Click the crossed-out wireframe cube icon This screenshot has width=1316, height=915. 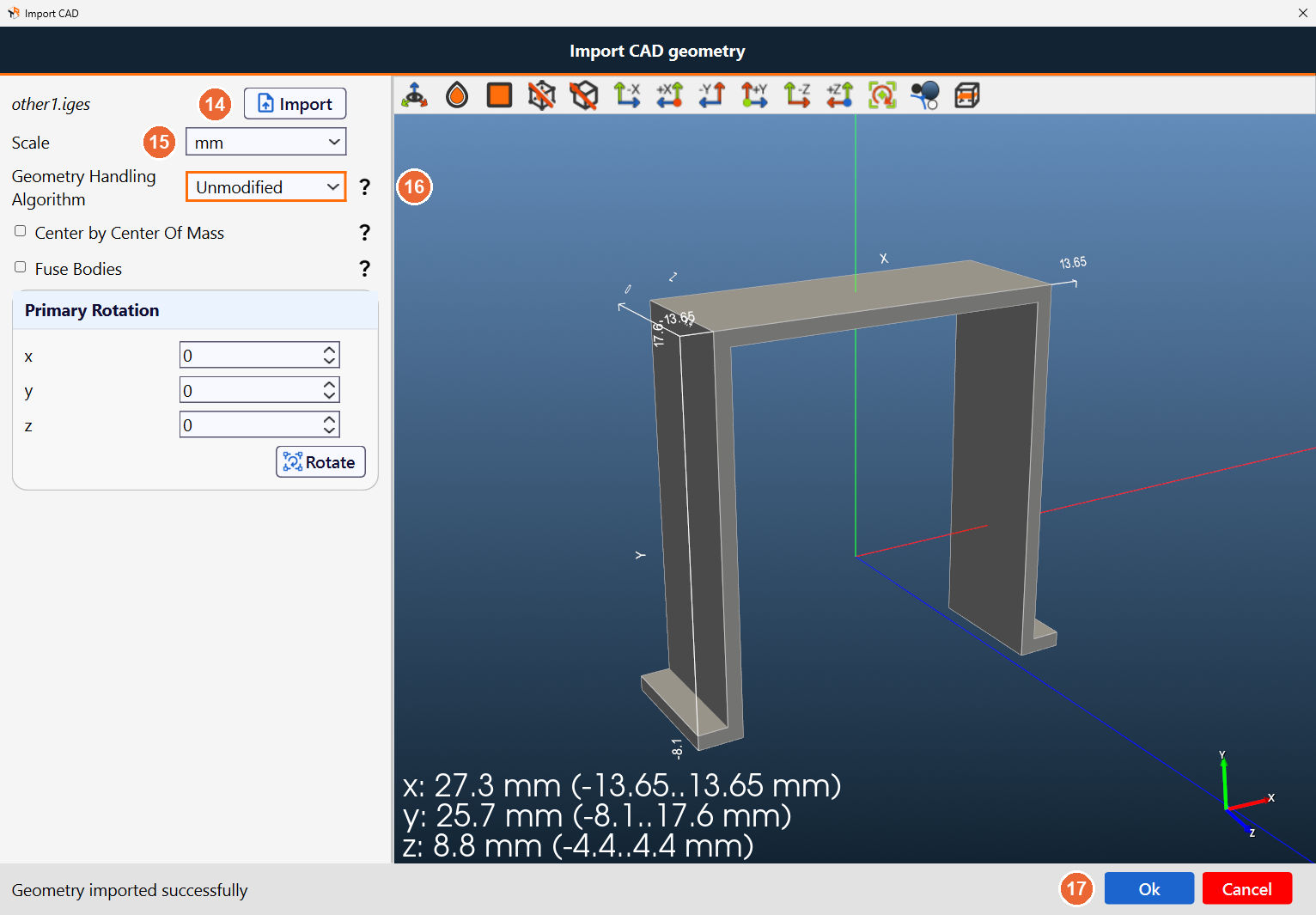point(541,95)
